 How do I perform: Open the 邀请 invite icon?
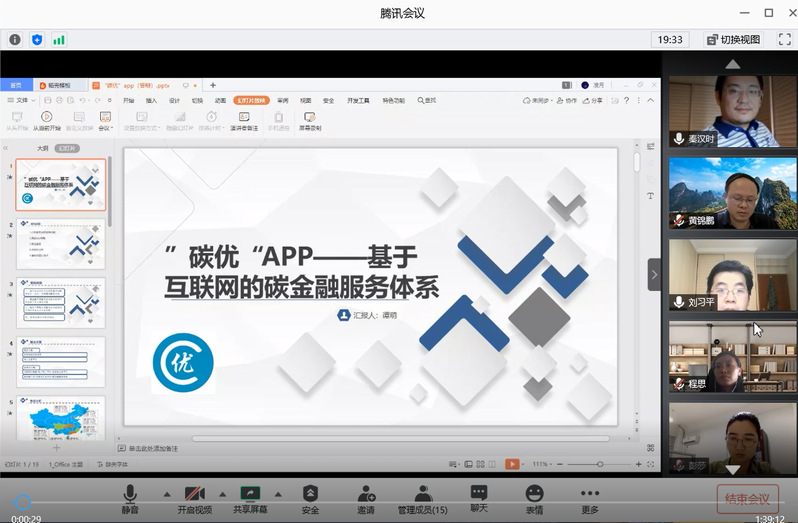click(x=366, y=496)
